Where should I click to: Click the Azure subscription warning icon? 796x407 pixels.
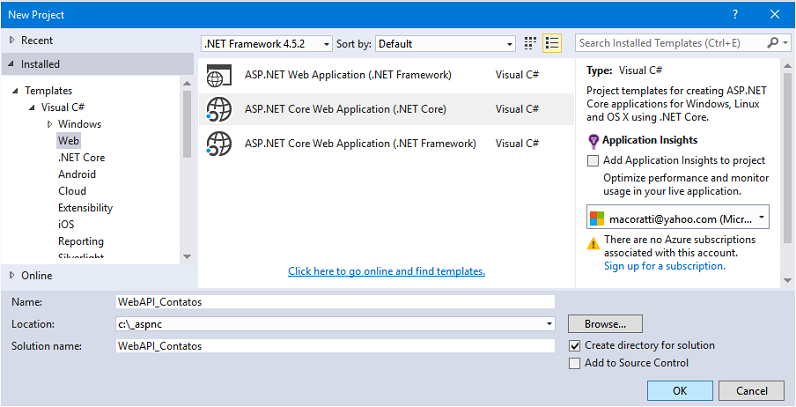[x=593, y=244]
